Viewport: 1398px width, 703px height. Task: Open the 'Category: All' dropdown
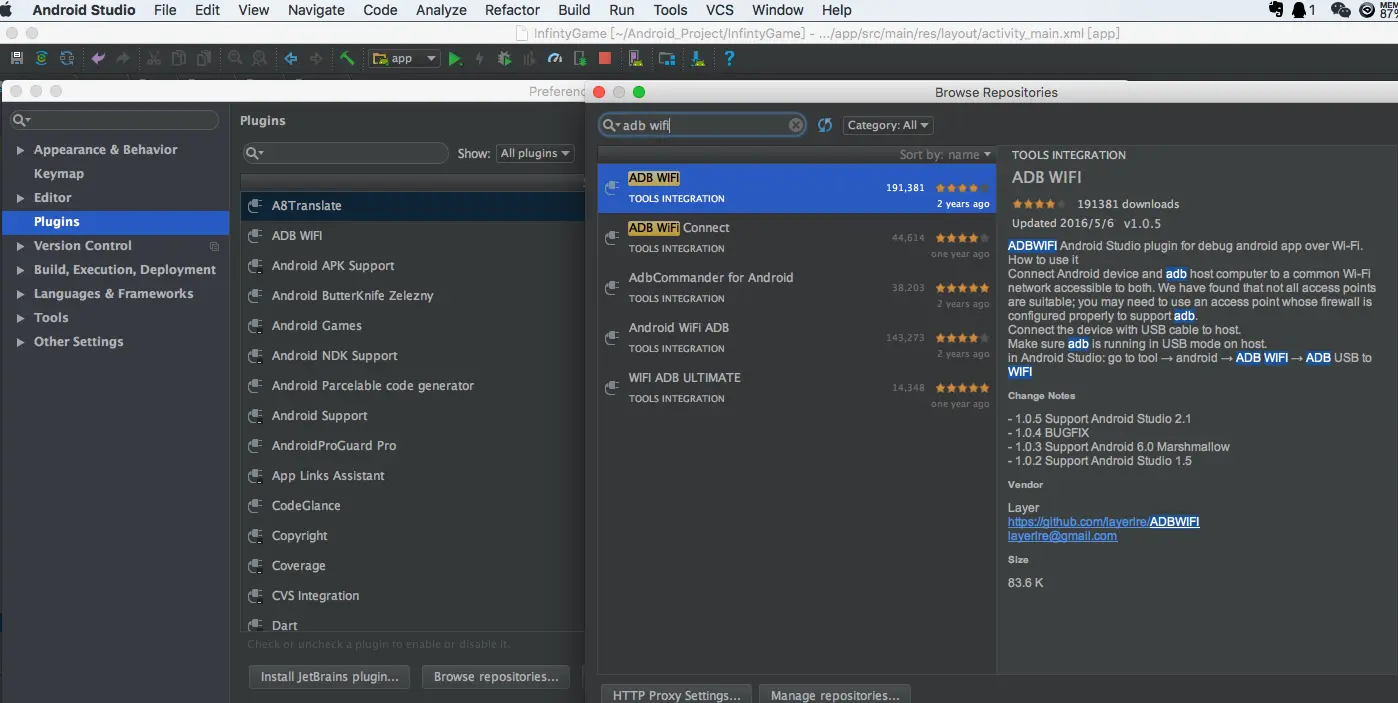coord(888,125)
